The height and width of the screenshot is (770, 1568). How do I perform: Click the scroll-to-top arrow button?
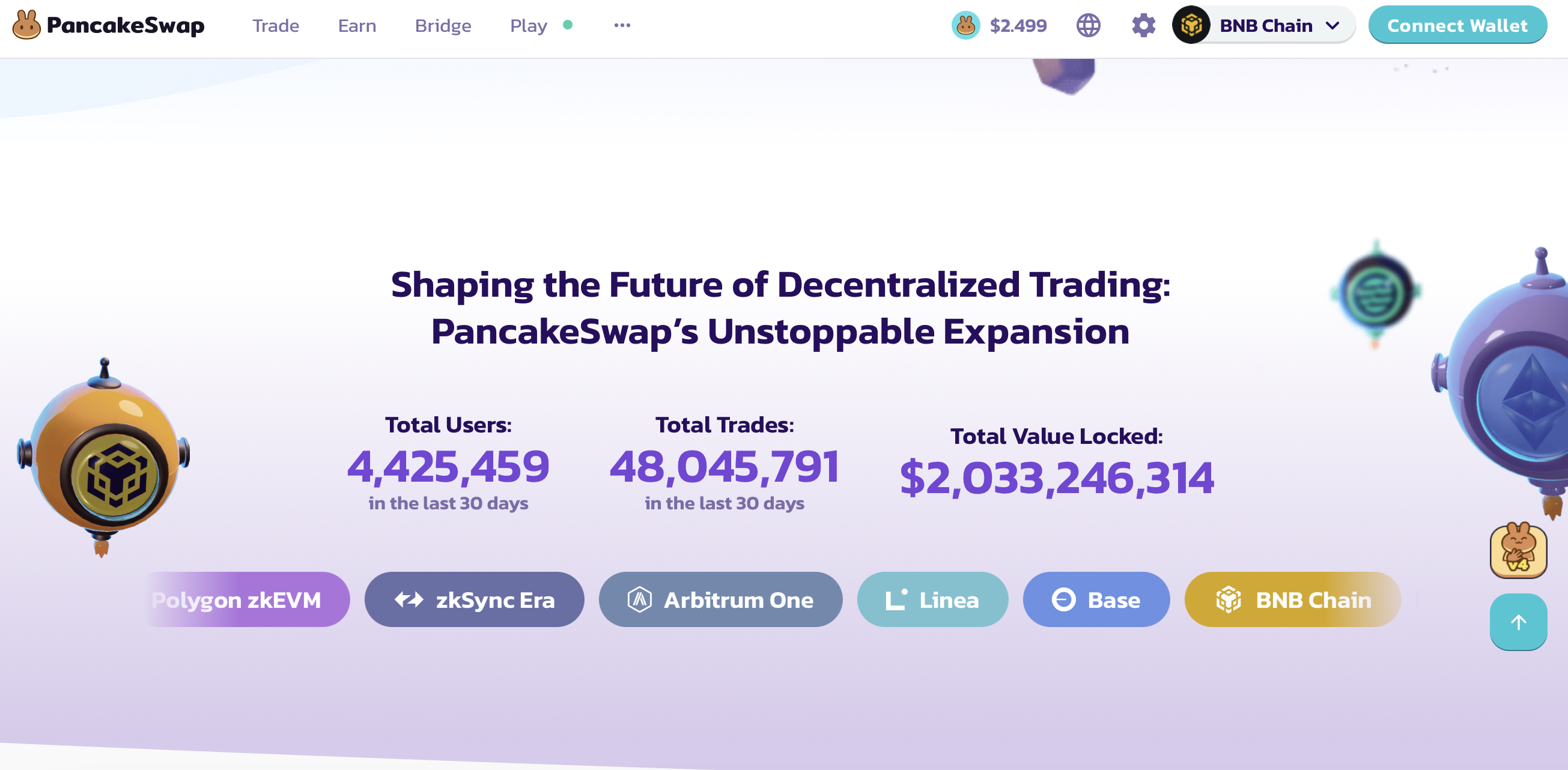(x=1518, y=622)
